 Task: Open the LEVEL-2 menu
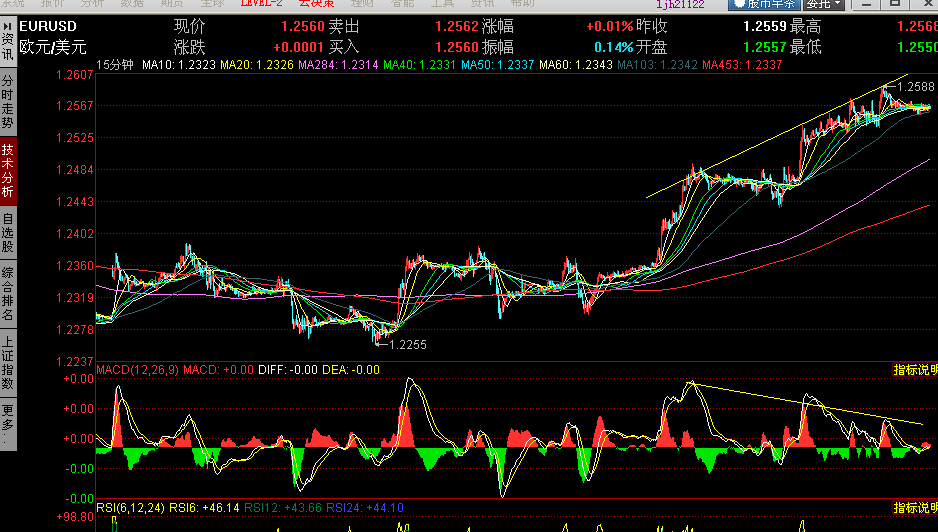click(261, 4)
